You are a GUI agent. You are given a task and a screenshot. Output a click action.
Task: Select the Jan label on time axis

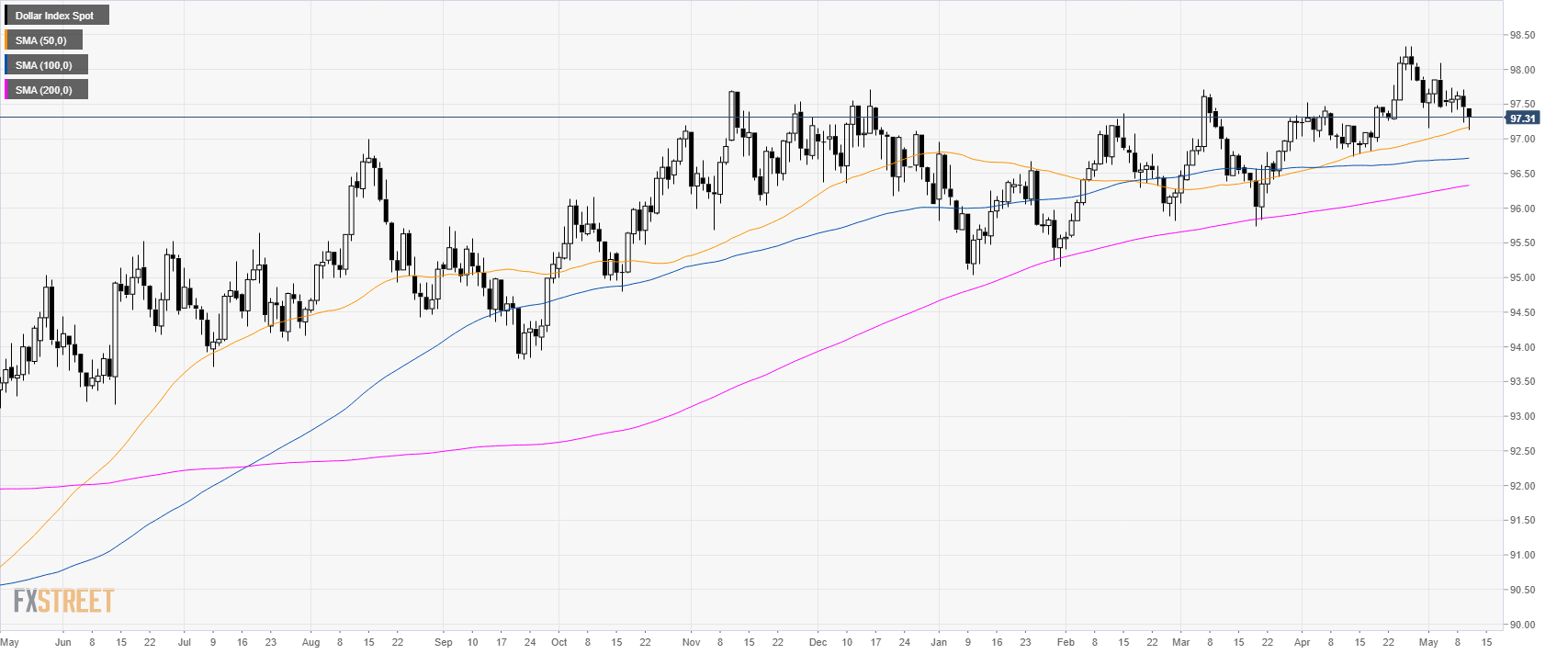tap(938, 642)
